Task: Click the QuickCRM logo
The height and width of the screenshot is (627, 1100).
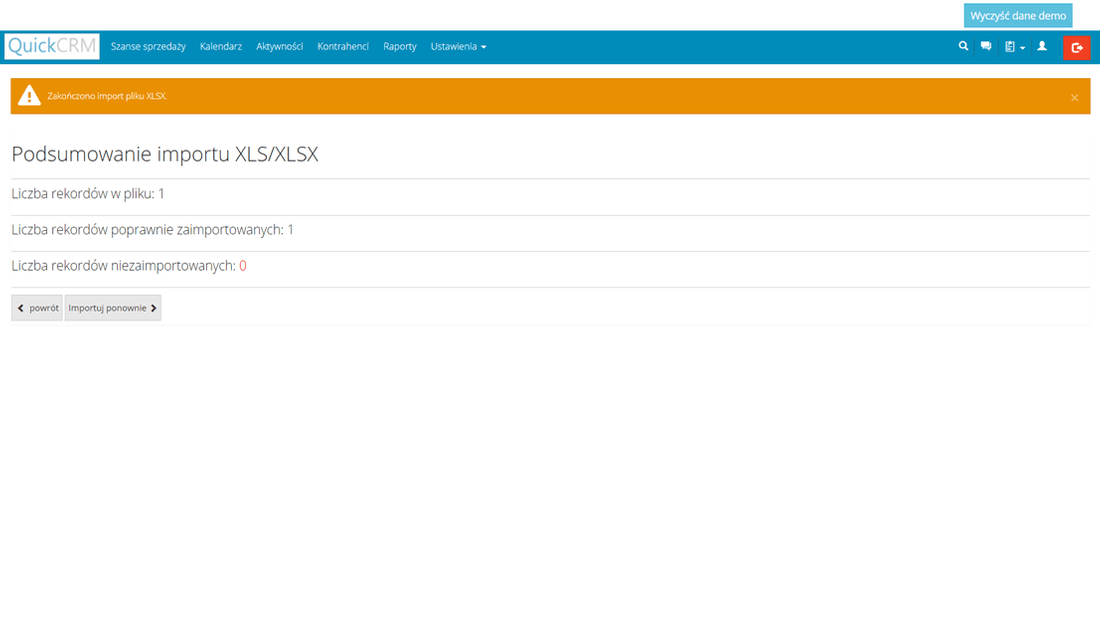Action: 51,46
